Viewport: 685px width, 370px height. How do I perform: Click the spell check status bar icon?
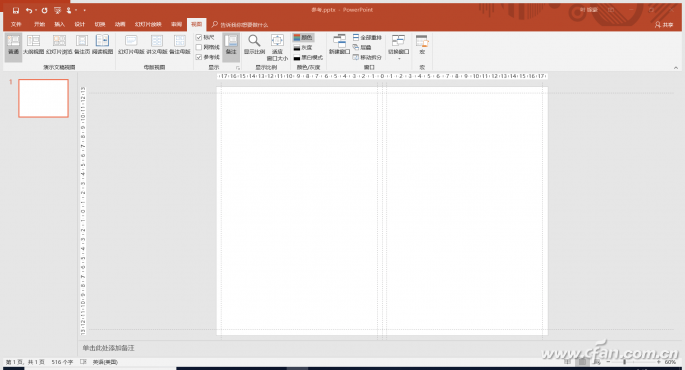coord(83,362)
